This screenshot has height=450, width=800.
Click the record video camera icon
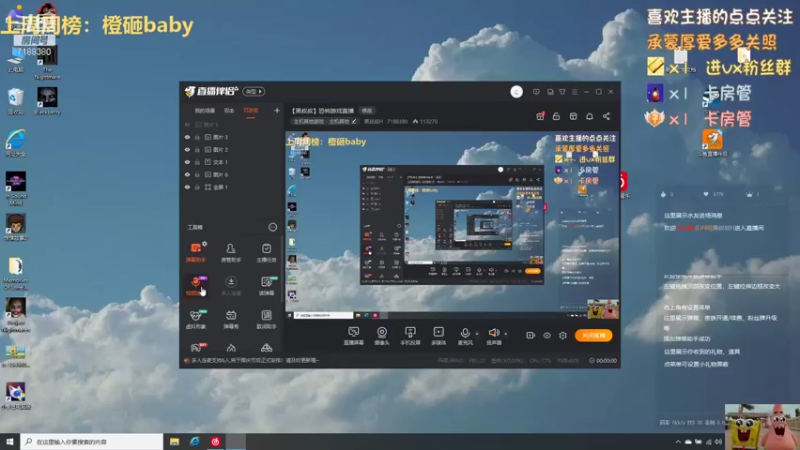[x=531, y=335]
